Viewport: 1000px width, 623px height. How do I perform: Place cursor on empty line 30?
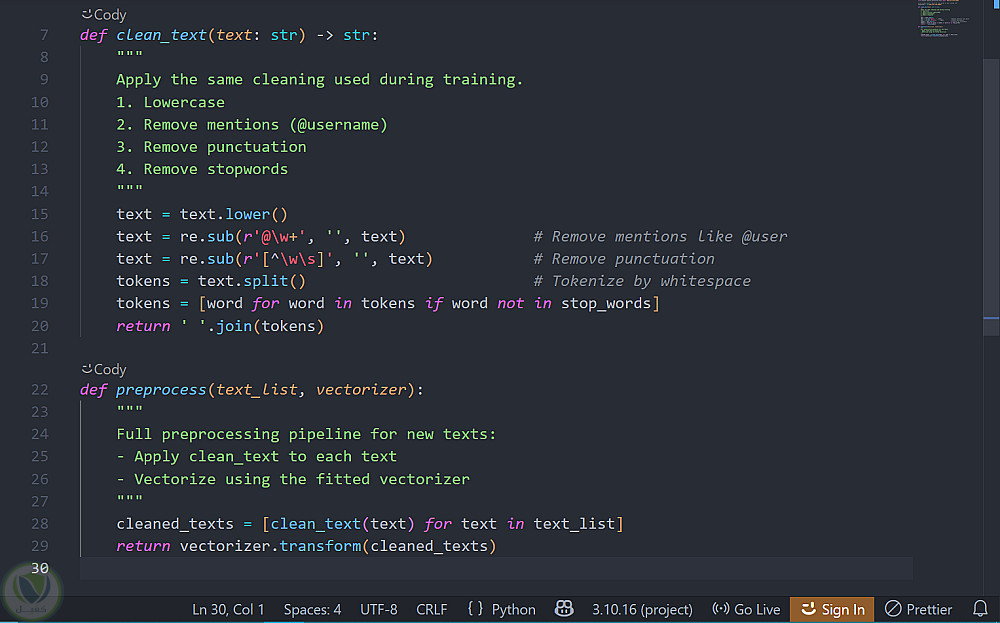tap(400, 568)
